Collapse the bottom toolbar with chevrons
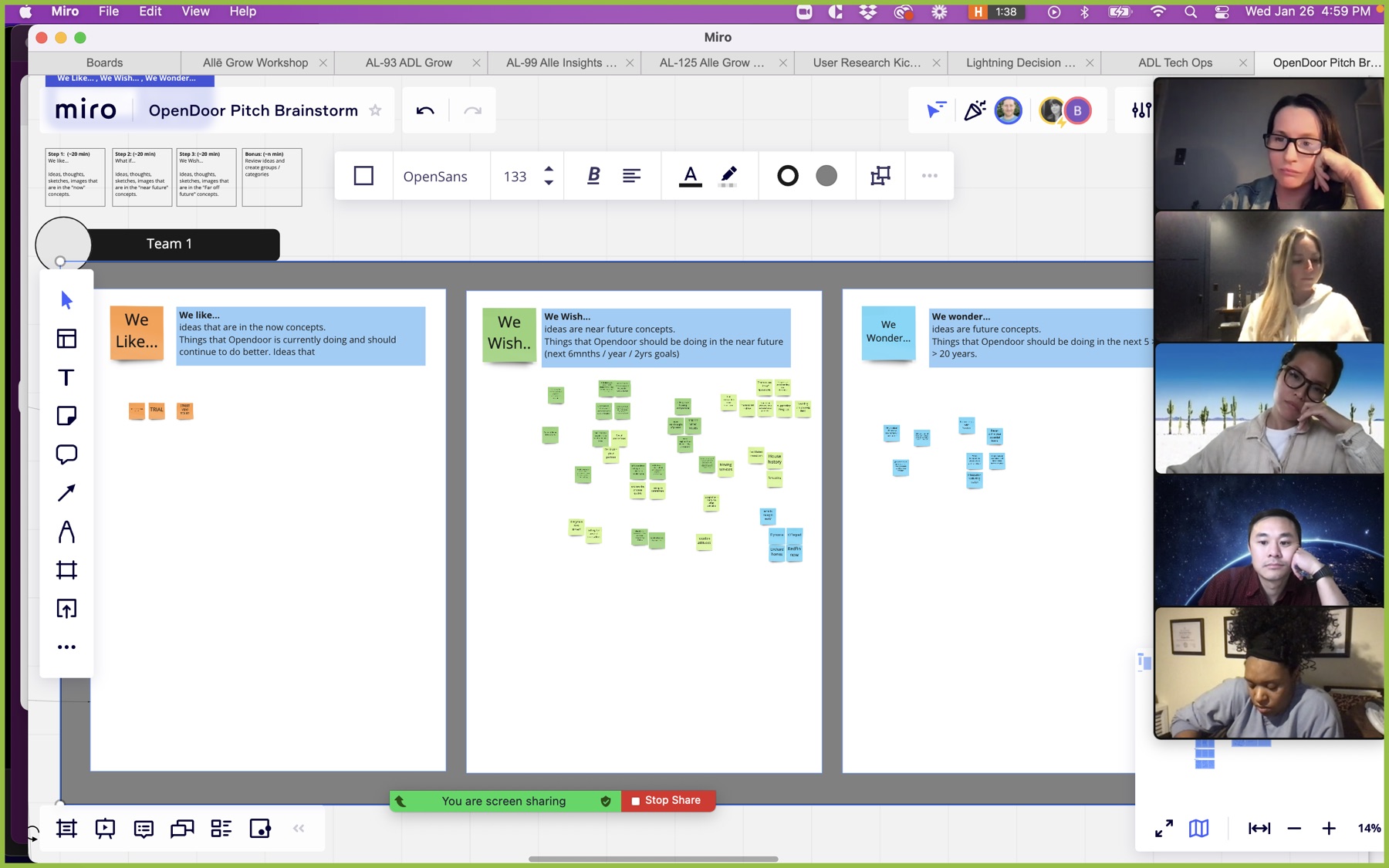The image size is (1389, 868). 299,829
